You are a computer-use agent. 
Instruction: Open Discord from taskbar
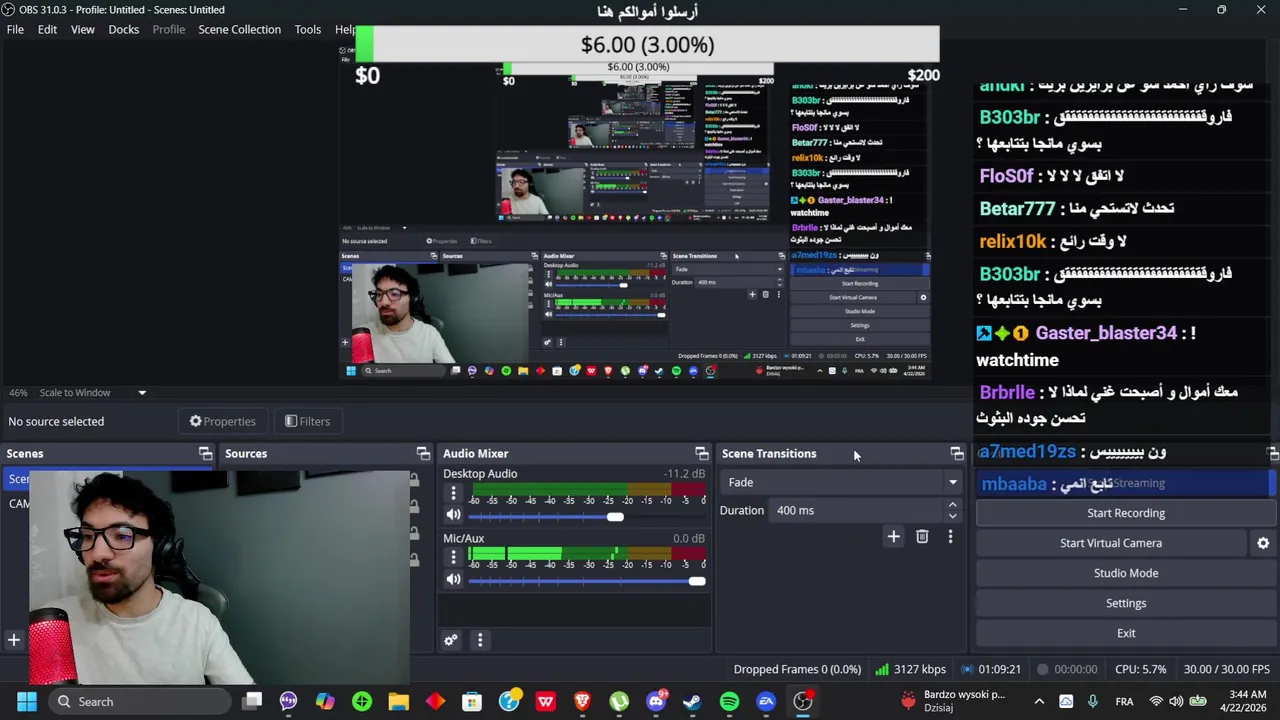[656, 701]
